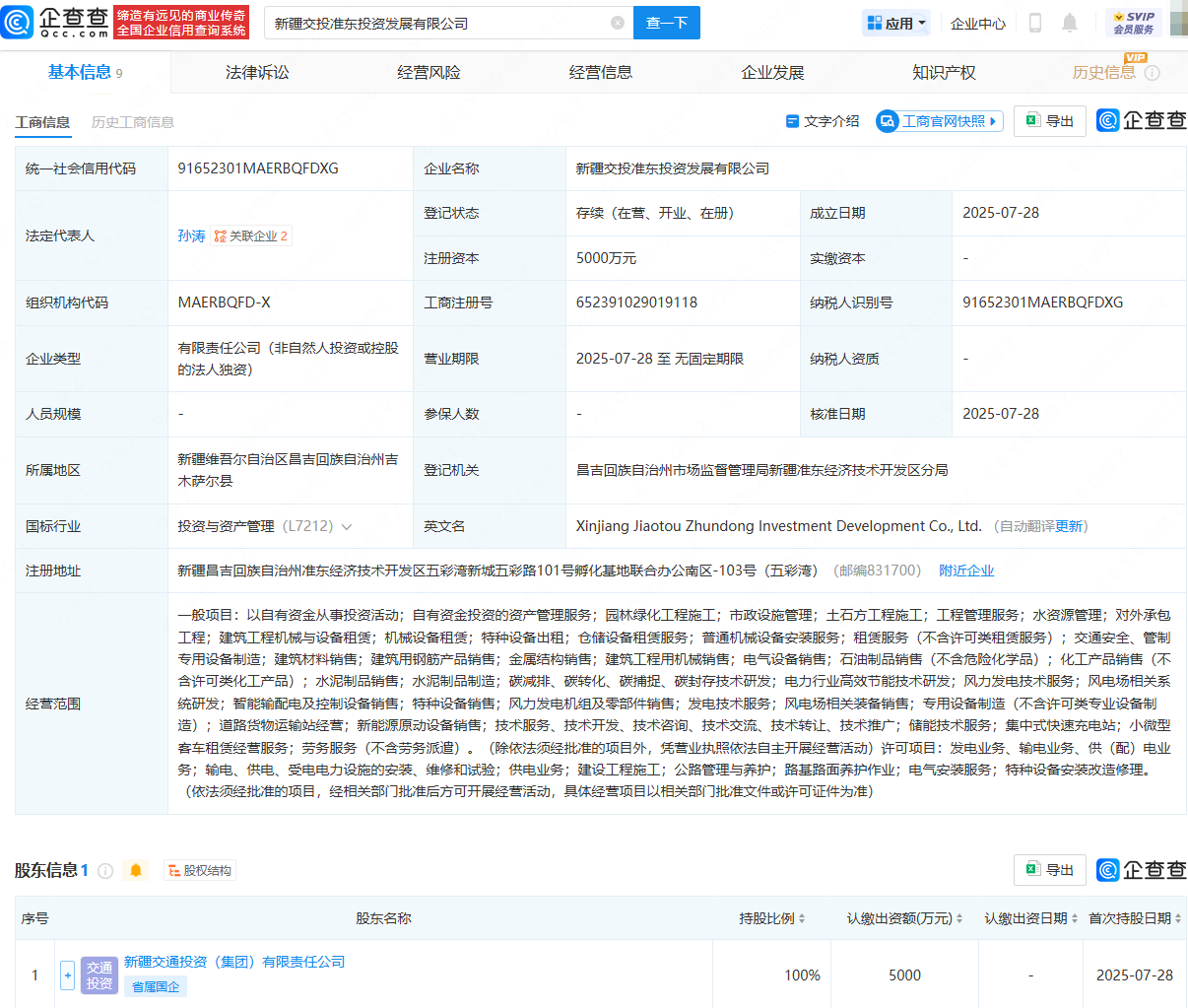Screen dimensions: 1188x1008
Task: Select the 工商信息 sub-tab
Action: [42, 122]
